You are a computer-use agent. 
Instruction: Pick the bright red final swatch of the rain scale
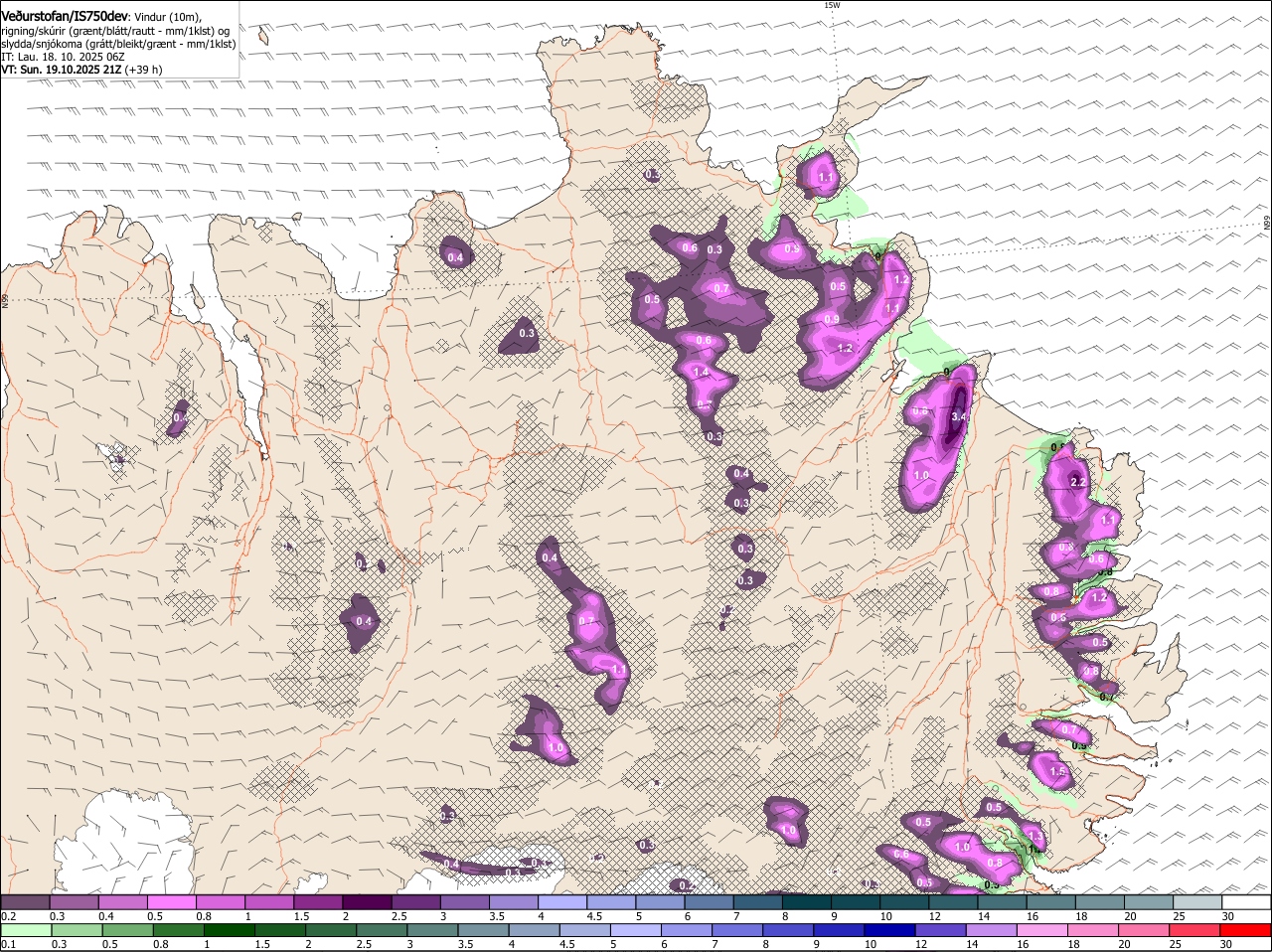(x=1247, y=930)
